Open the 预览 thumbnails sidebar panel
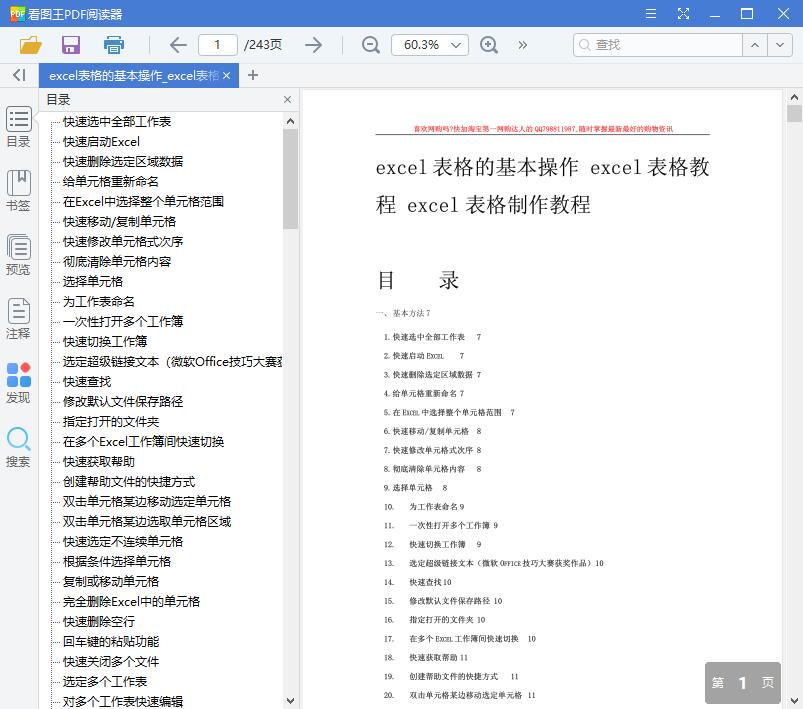Screen dimensions: 803x709 coord(18,255)
